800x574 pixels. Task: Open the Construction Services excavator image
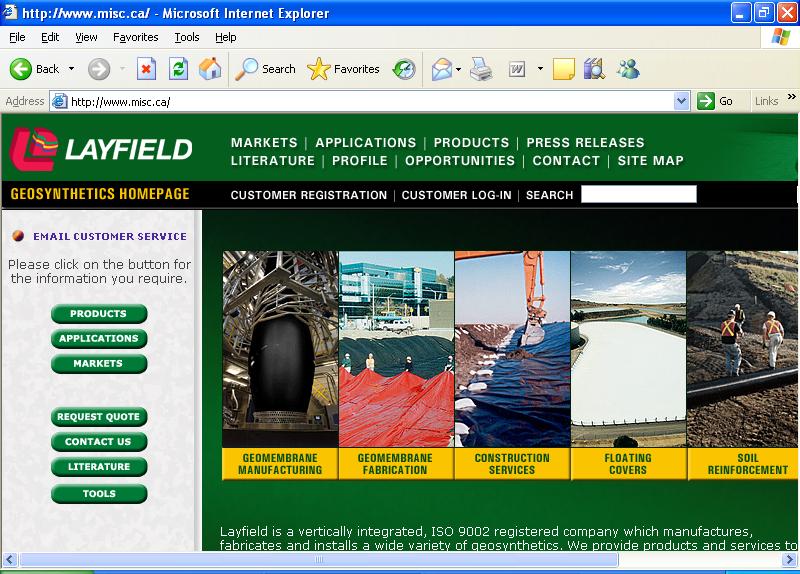(x=512, y=349)
